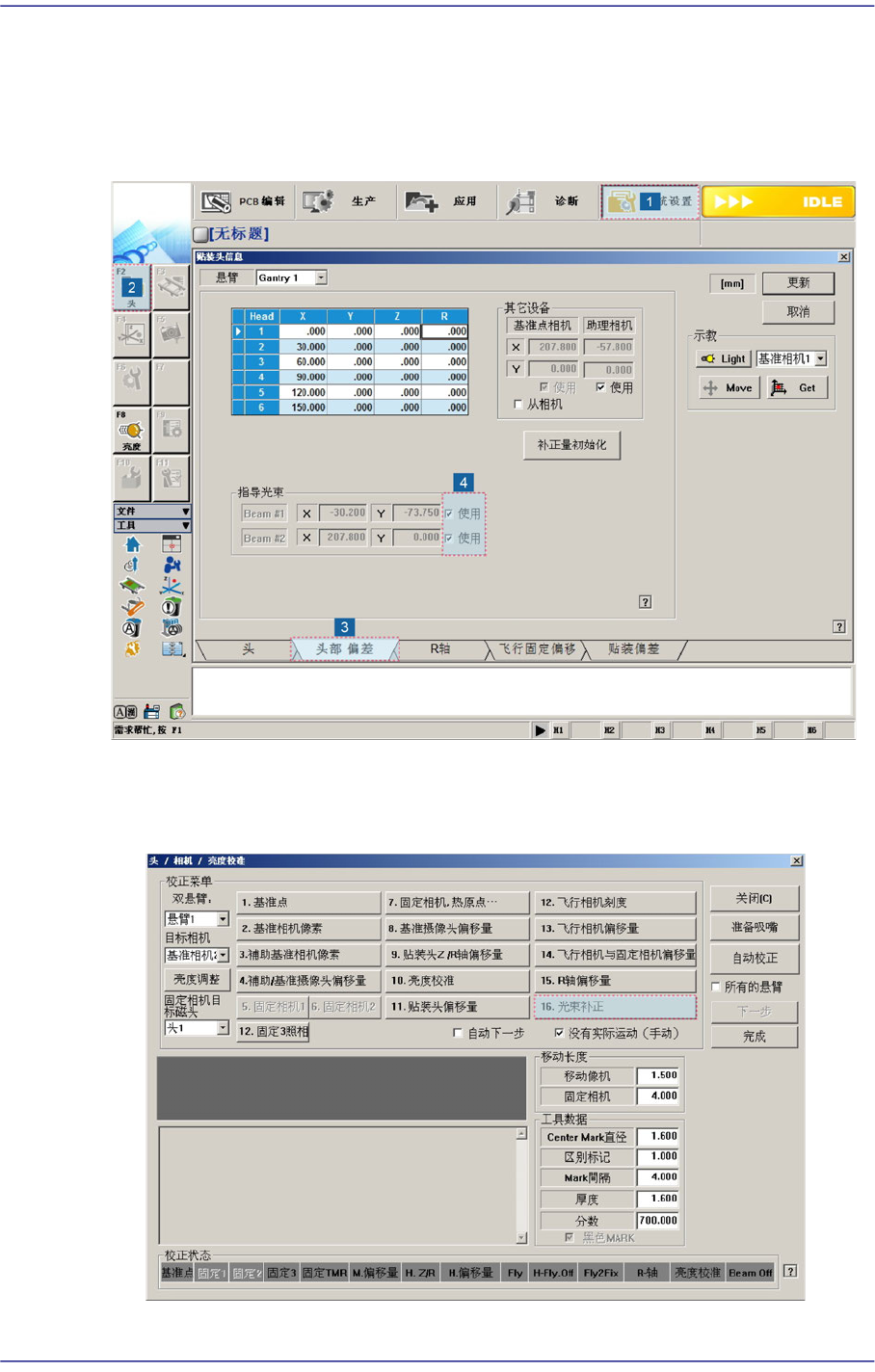Viewport: 875px width, 1372px height.
Task: Open the 头1 target head dropdown
Action: [x=223, y=1028]
